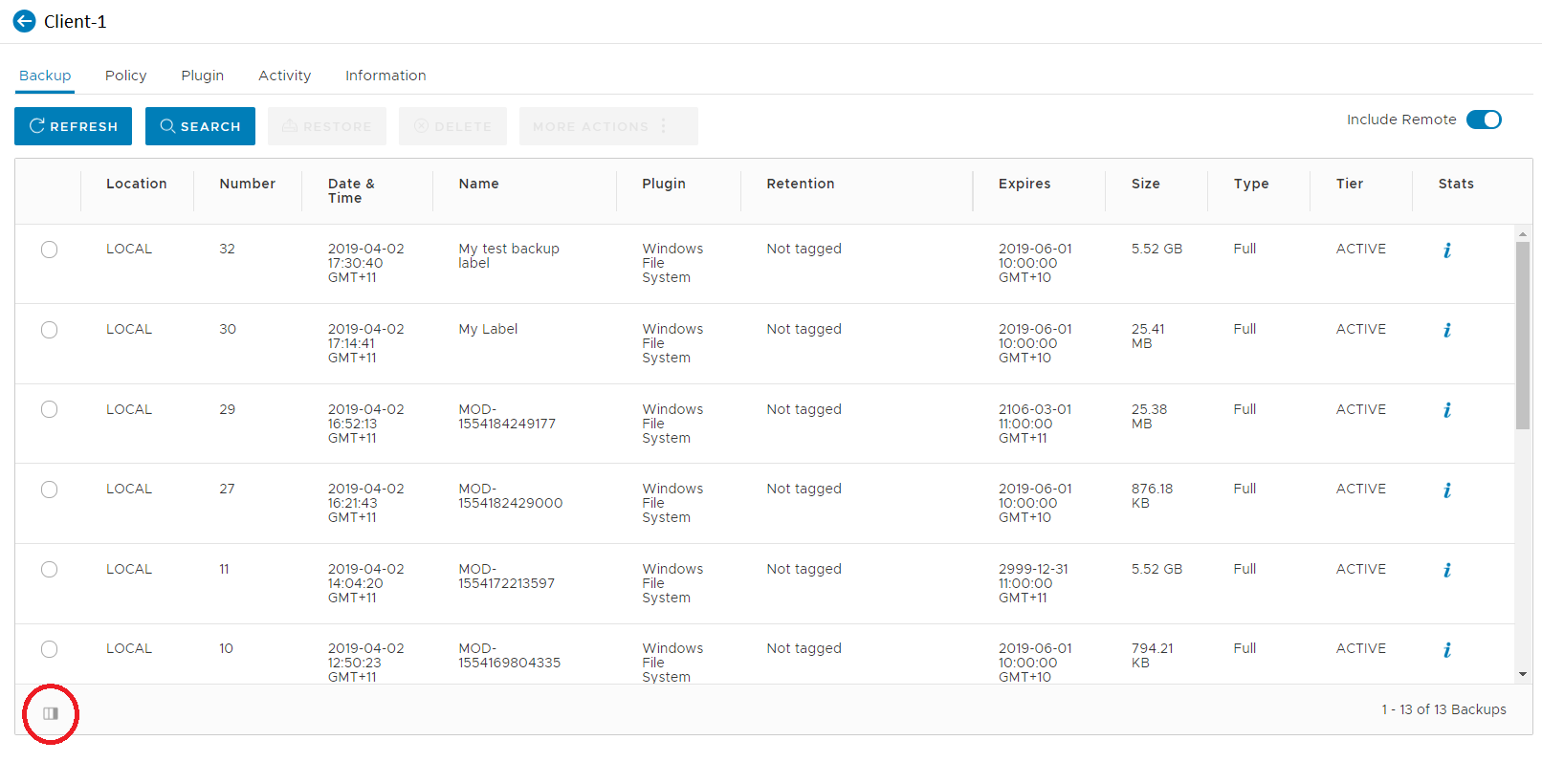This screenshot has width=1542, height=784.
Task: Click the 'My test backup label' name
Action: click(x=509, y=255)
